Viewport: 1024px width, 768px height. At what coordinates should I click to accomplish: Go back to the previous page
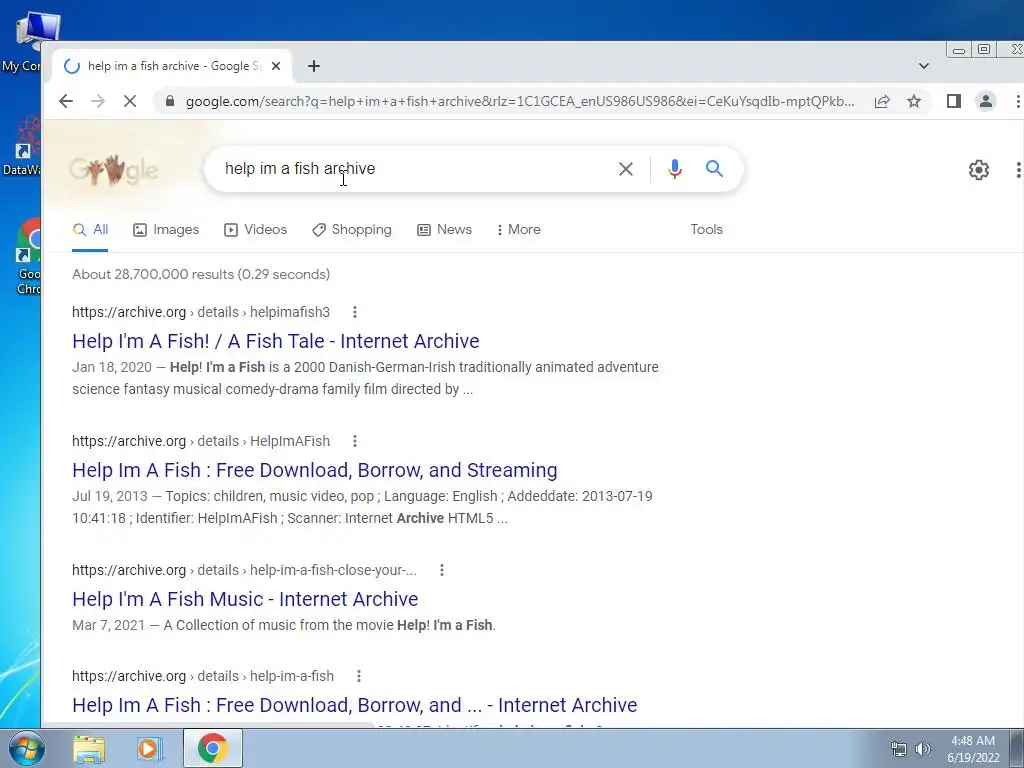tap(66, 101)
